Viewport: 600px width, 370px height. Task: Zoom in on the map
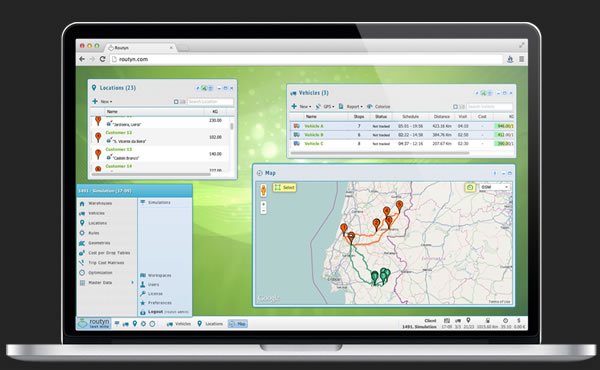(263, 204)
